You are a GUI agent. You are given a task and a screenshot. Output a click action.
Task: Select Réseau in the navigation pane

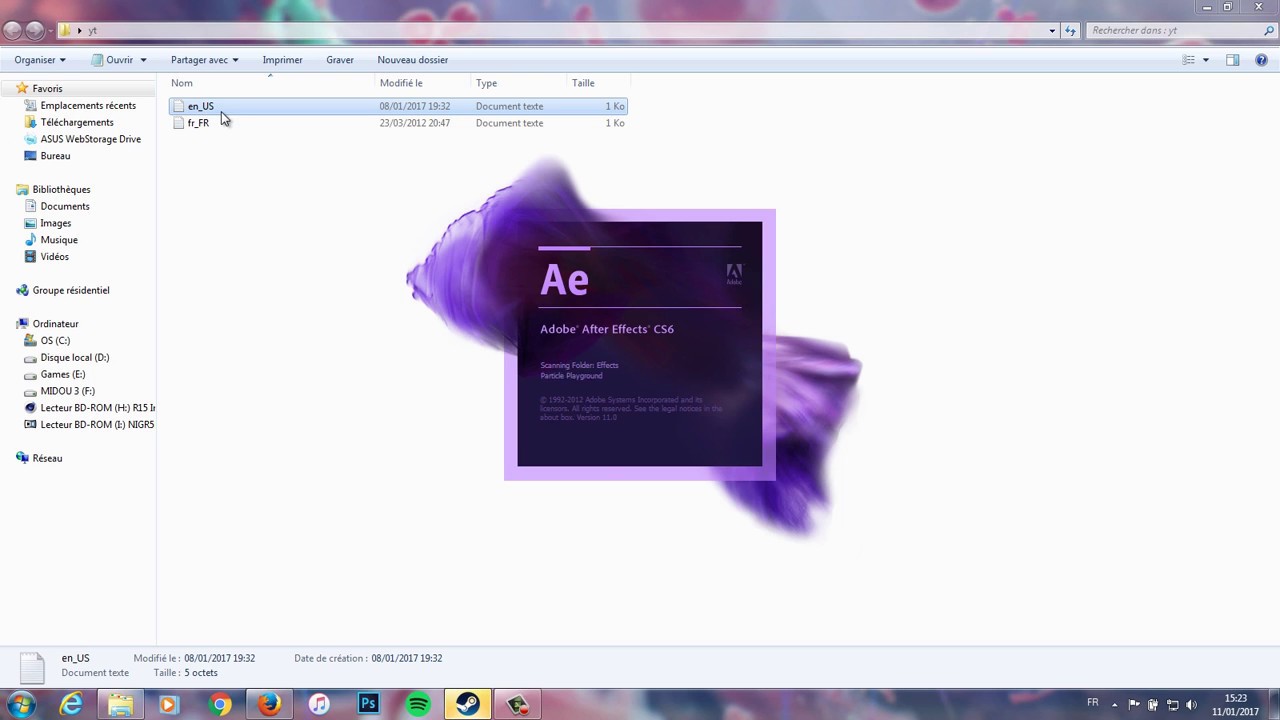(x=47, y=459)
